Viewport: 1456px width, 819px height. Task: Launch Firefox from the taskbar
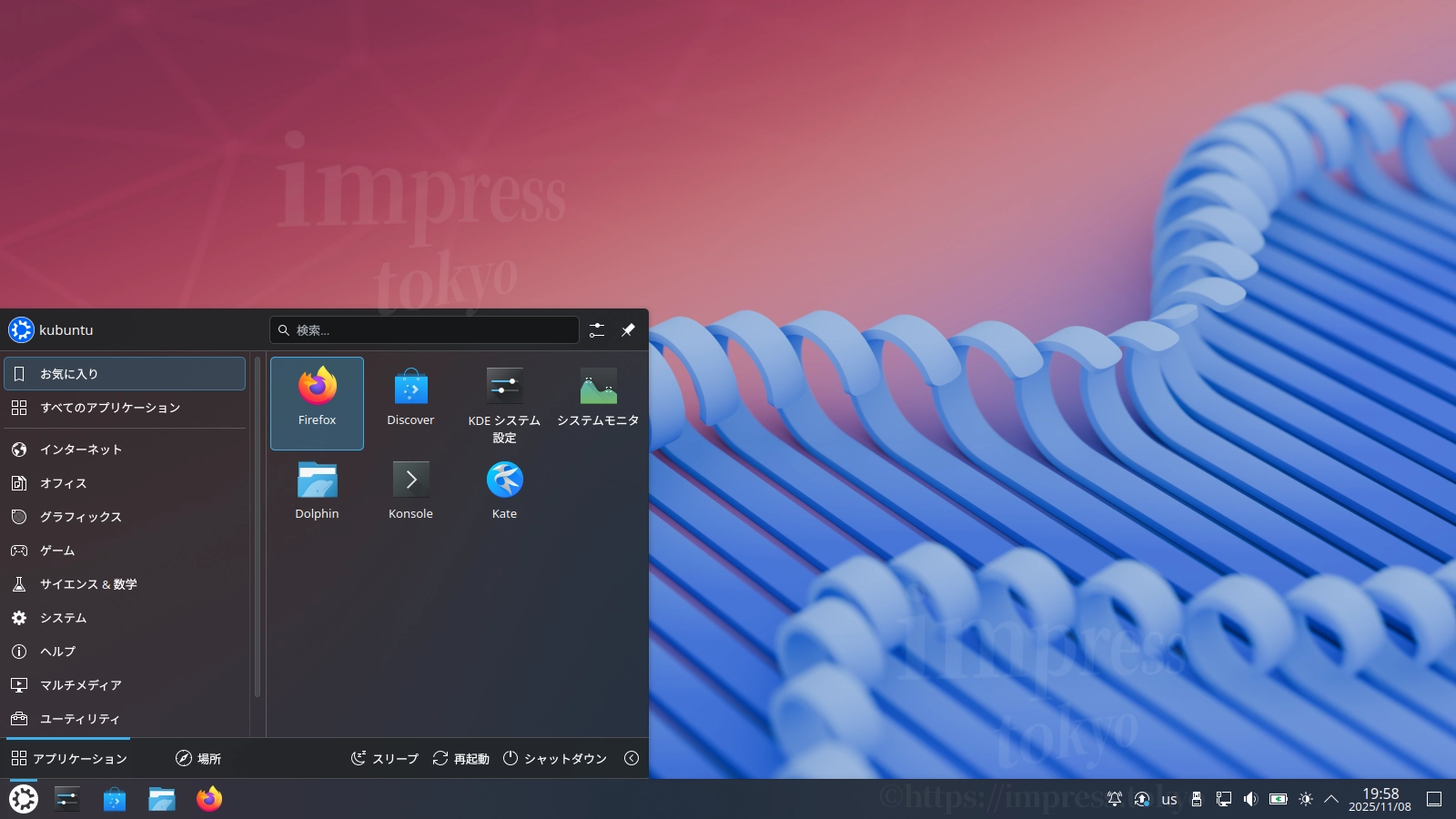tap(209, 799)
